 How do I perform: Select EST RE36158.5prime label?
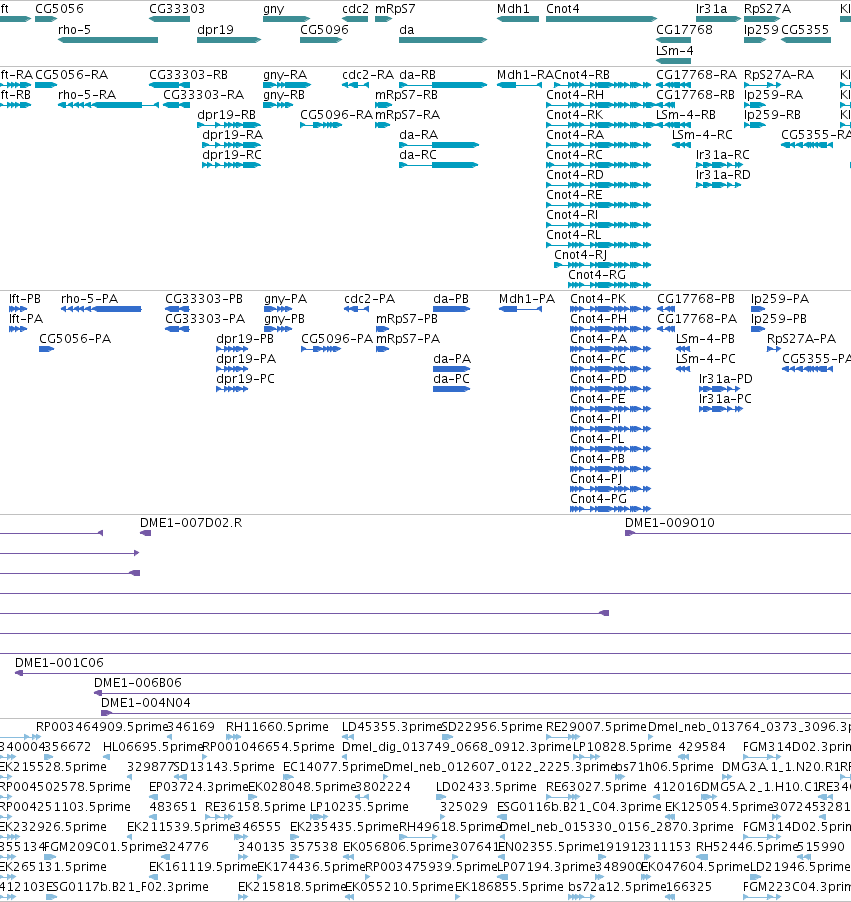click(255, 807)
